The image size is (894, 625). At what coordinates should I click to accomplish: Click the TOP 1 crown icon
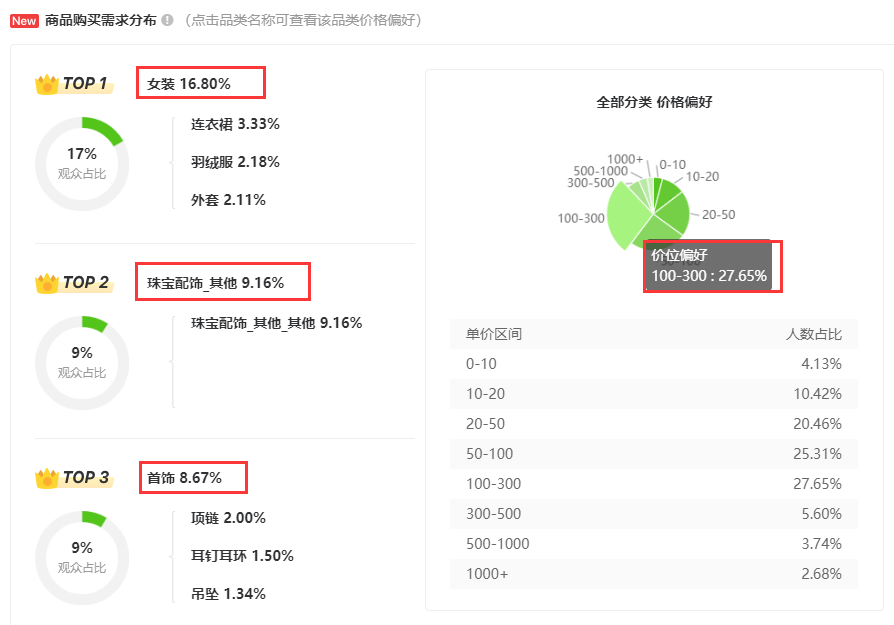coord(47,84)
